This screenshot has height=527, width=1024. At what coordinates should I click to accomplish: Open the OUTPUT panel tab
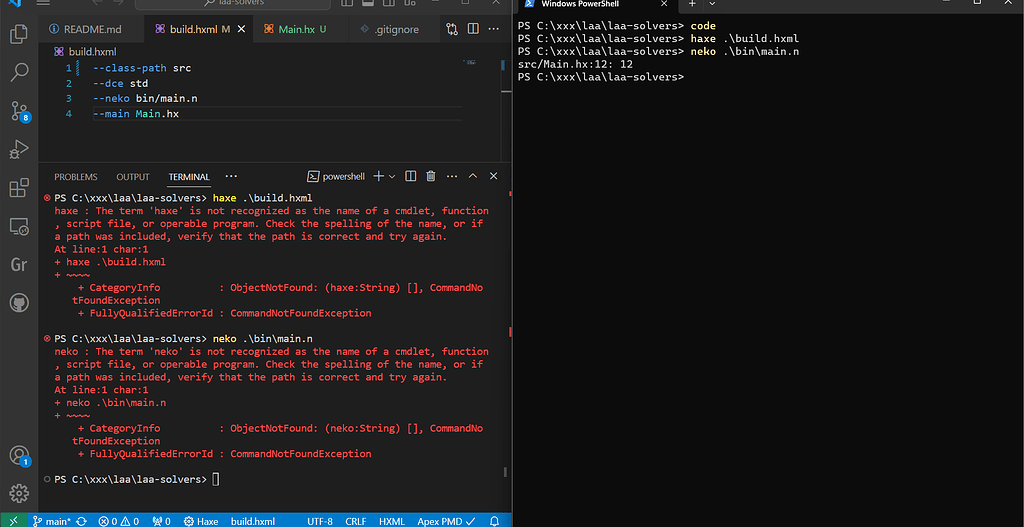[133, 177]
